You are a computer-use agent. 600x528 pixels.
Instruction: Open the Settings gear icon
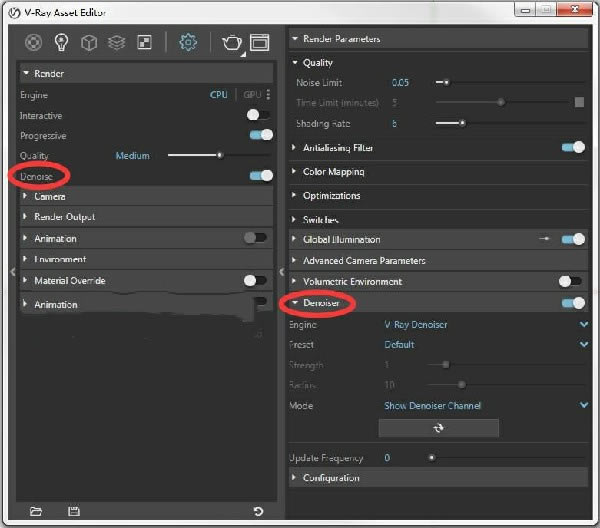tap(188, 42)
